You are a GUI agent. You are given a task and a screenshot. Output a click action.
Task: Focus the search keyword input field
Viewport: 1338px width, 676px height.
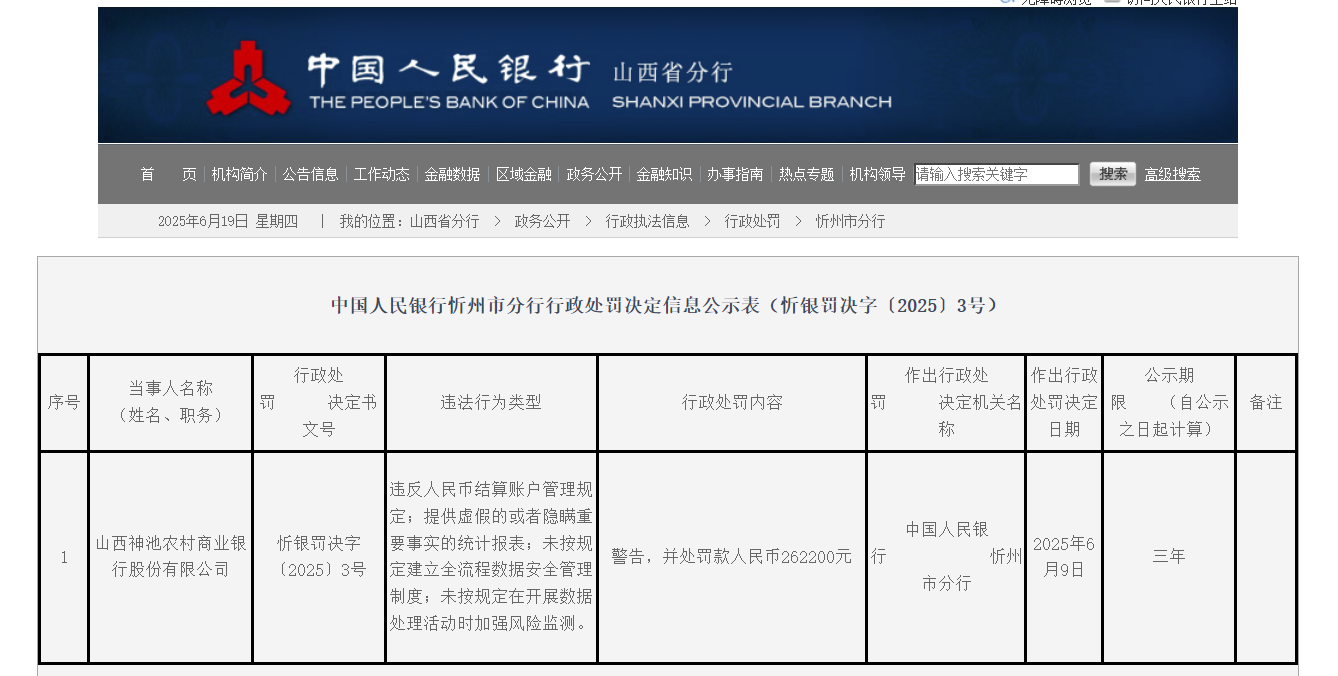997,174
